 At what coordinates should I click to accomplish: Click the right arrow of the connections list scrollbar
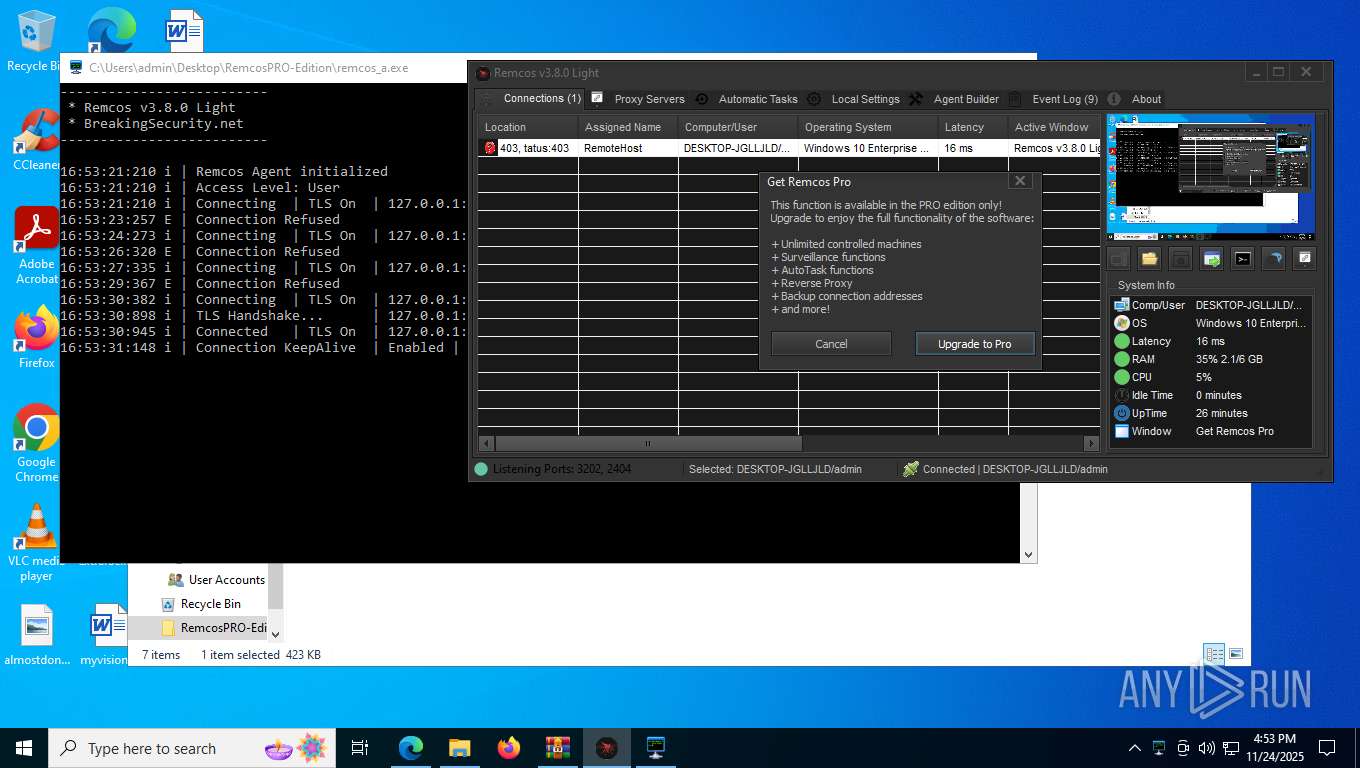[x=1091, y=443]
